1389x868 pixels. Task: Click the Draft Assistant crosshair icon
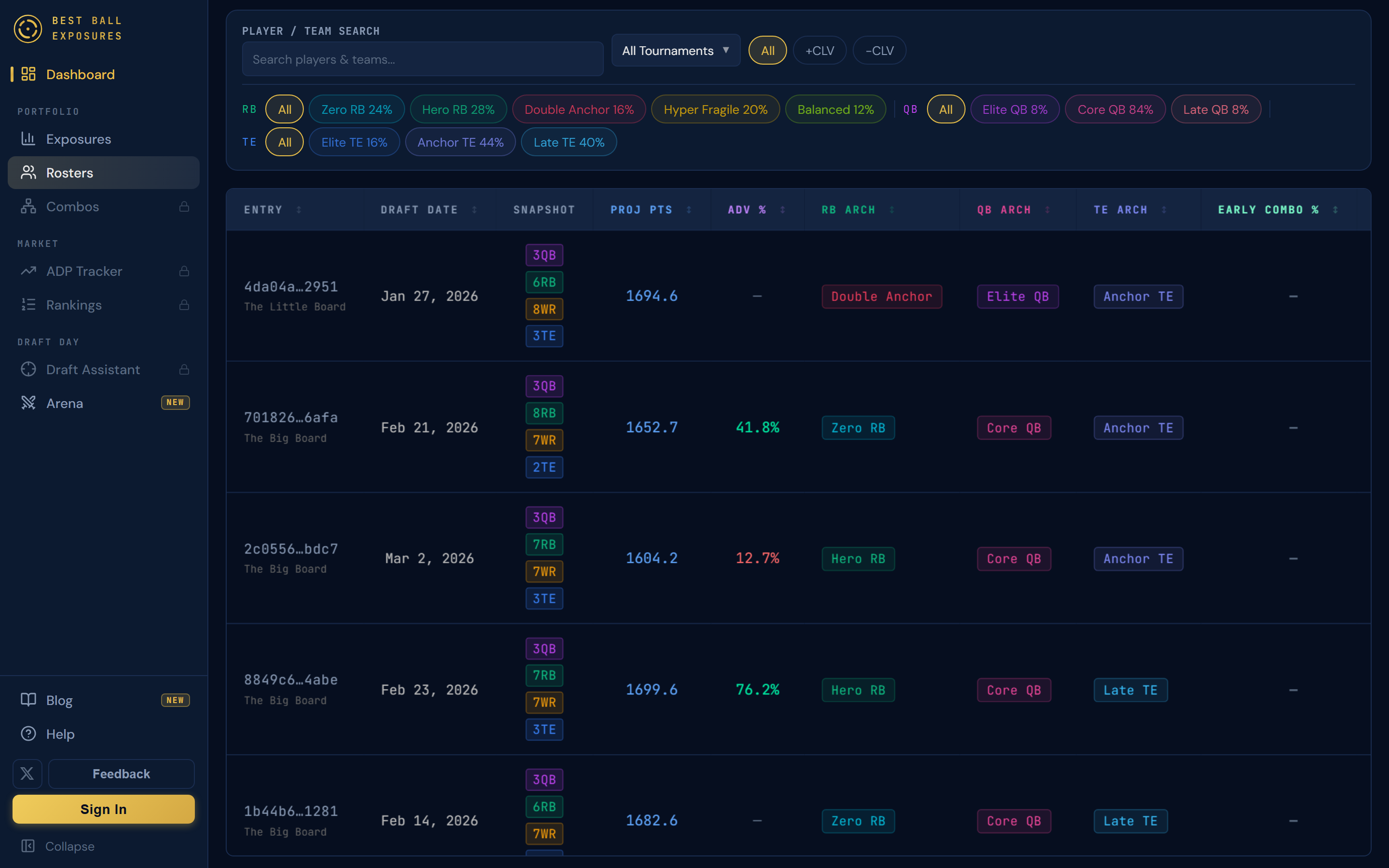pyautogui.click(x=28, y=369)
